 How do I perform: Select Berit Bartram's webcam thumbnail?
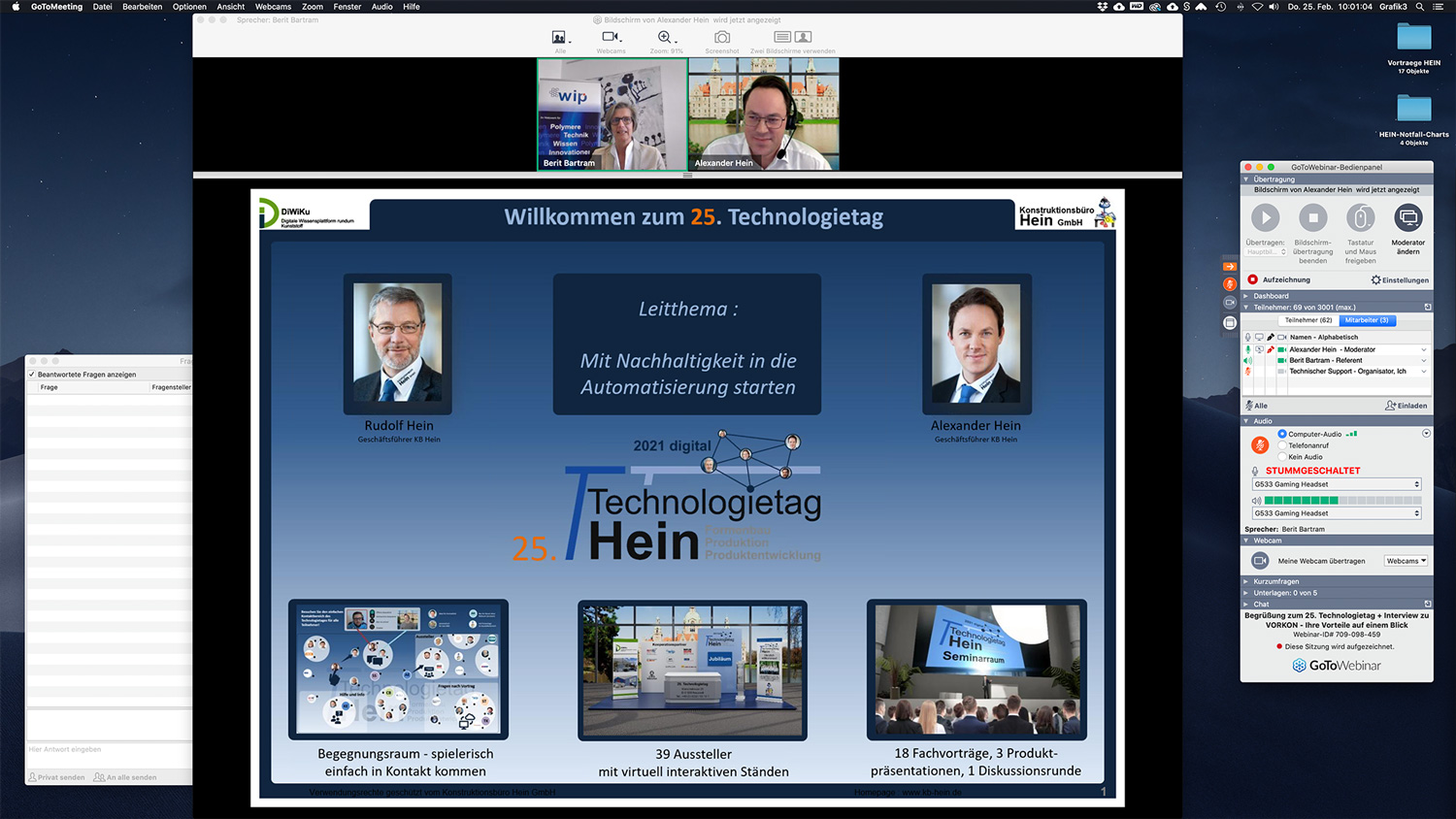(612, 115)
